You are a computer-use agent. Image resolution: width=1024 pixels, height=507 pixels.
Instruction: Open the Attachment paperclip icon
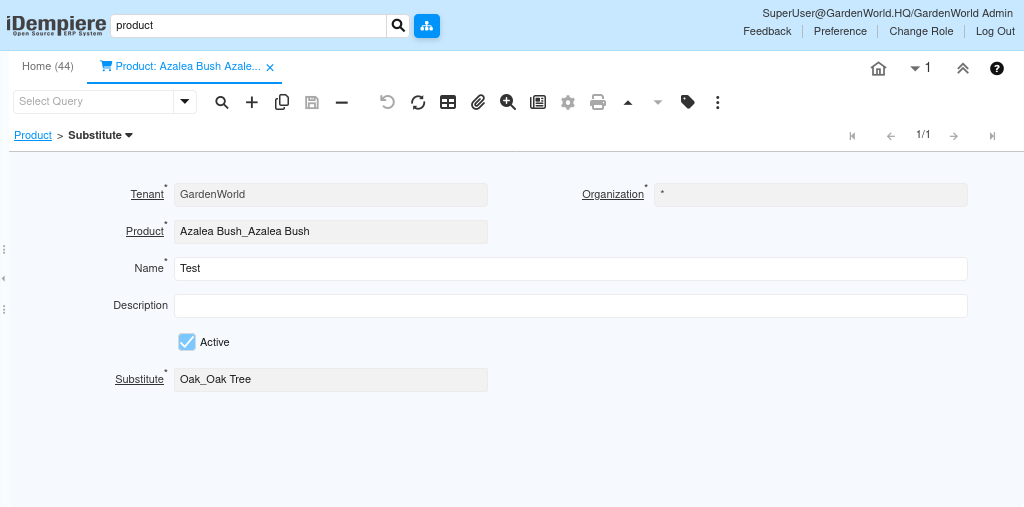coord(478,102)
